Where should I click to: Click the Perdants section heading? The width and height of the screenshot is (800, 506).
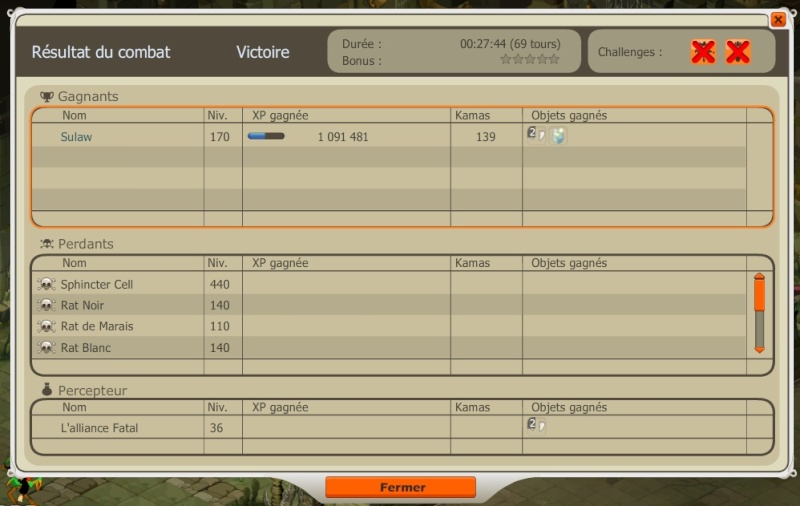point(86,244)
